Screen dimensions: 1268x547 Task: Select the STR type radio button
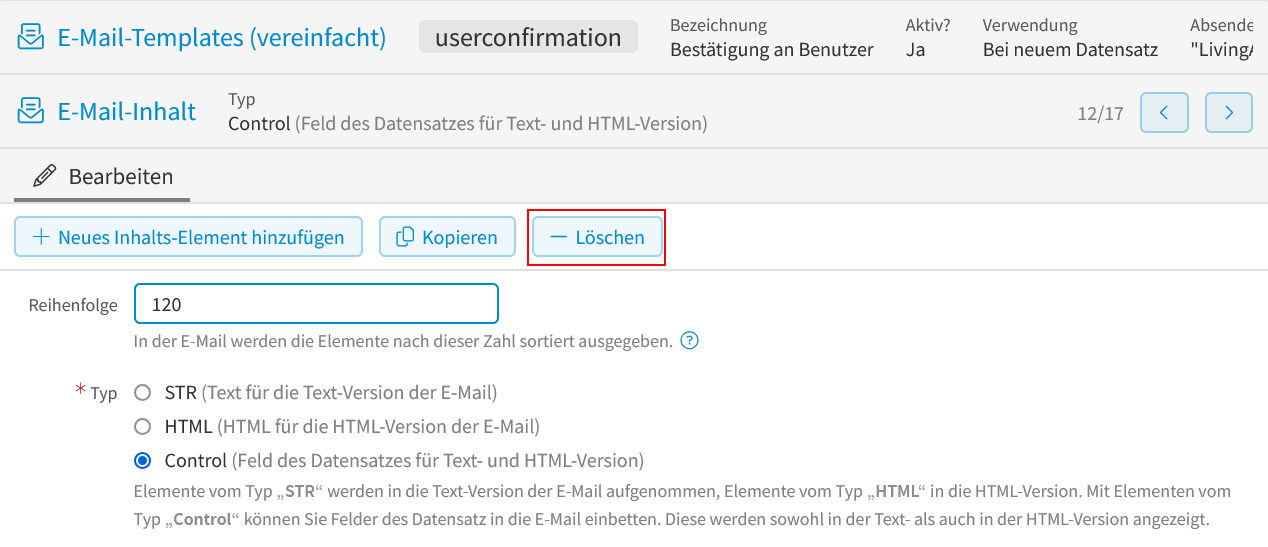click(x=143, y=392)
